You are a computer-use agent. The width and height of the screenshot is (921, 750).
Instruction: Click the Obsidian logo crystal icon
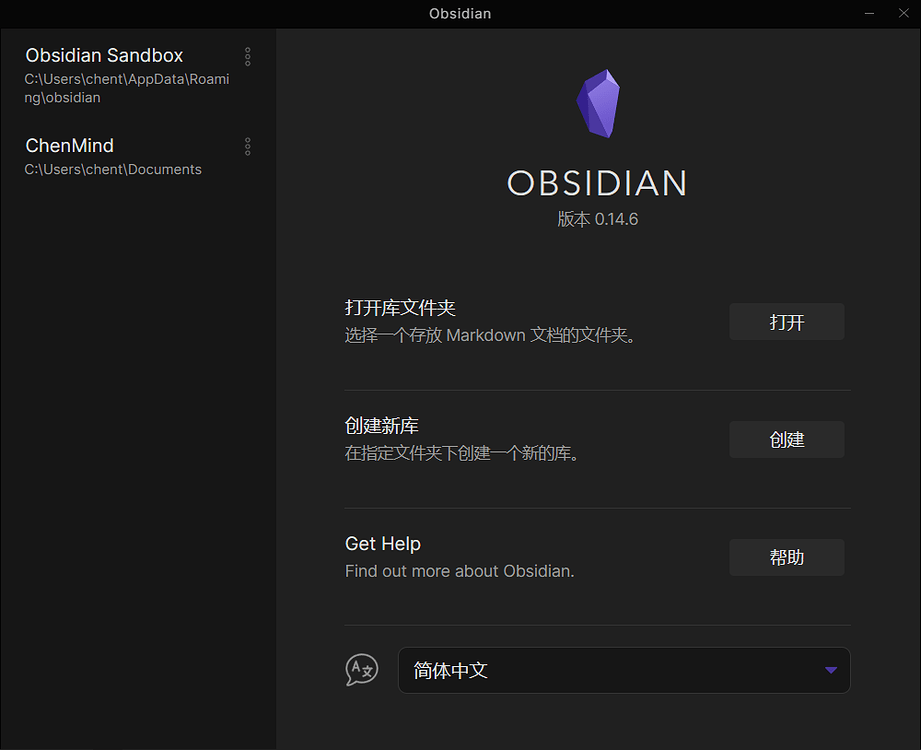point(598,102)
